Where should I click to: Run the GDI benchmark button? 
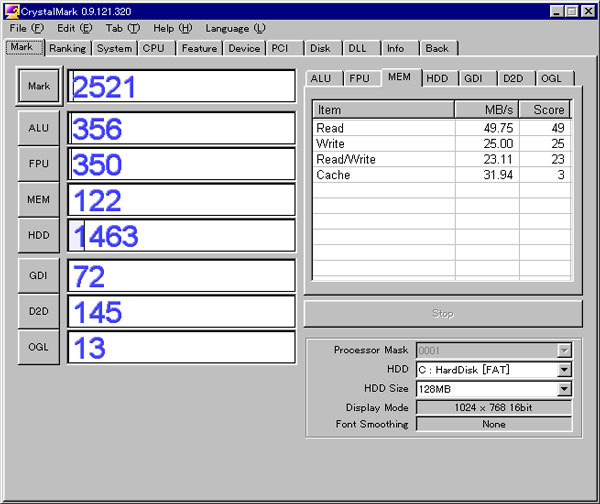coord(39,275)
